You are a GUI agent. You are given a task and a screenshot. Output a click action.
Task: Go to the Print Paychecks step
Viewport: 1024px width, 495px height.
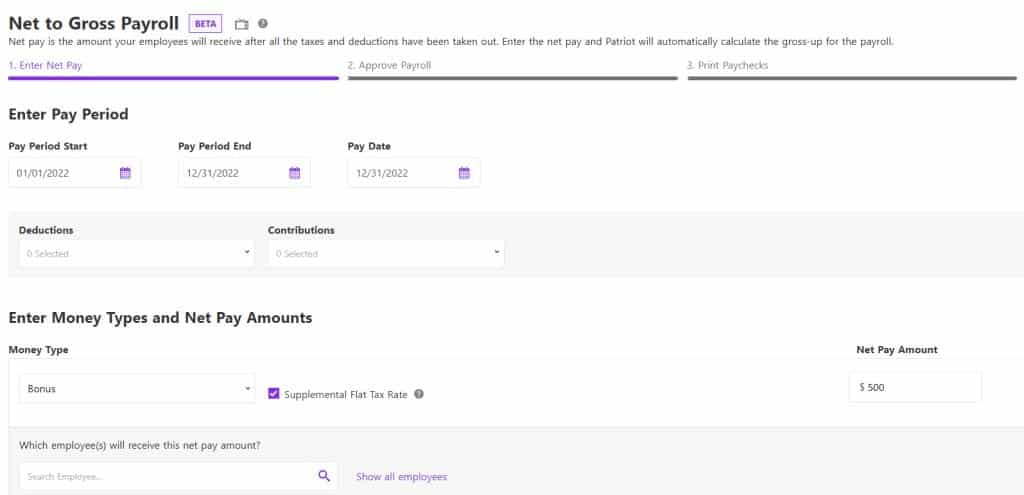727,65
